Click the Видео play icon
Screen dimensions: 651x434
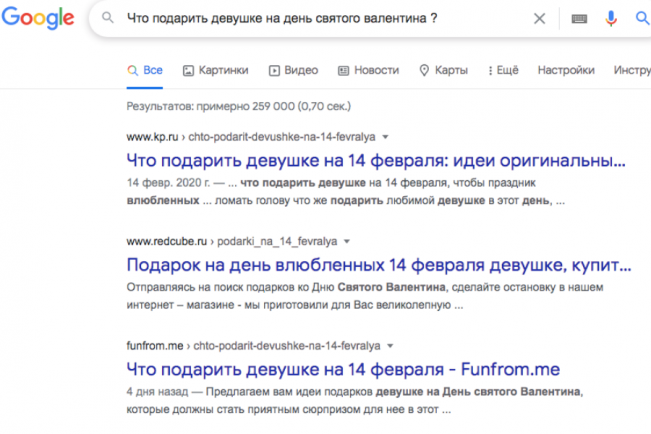point(274,71)
